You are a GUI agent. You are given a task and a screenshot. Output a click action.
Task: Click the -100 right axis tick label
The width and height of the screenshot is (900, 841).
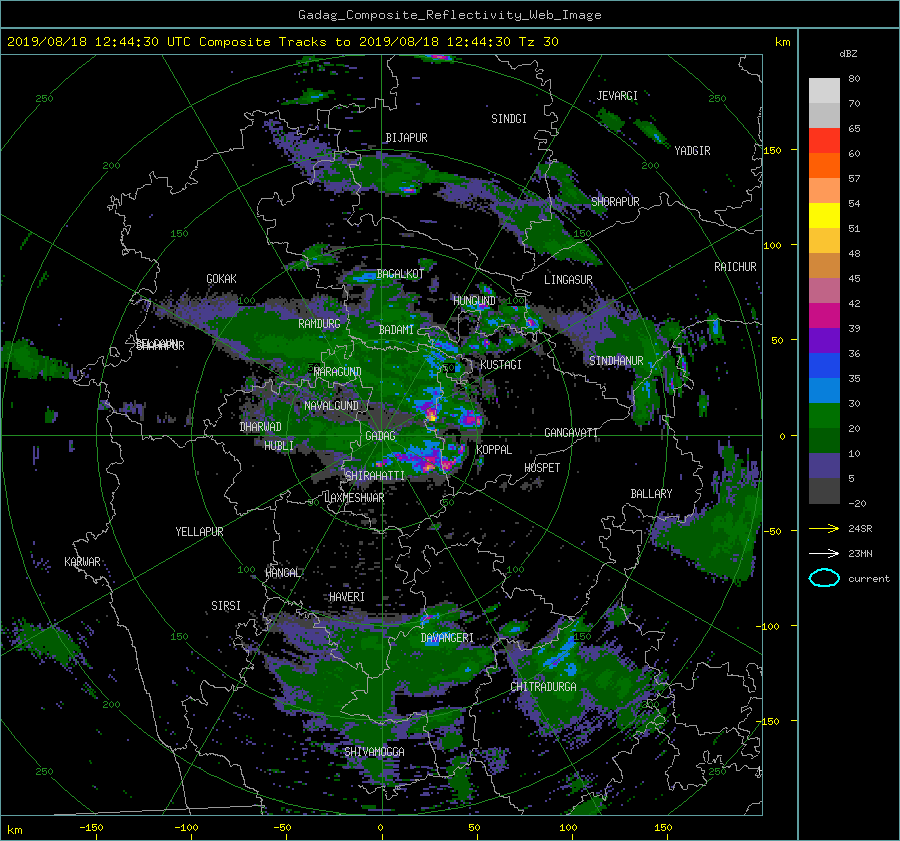click(770, 626)
